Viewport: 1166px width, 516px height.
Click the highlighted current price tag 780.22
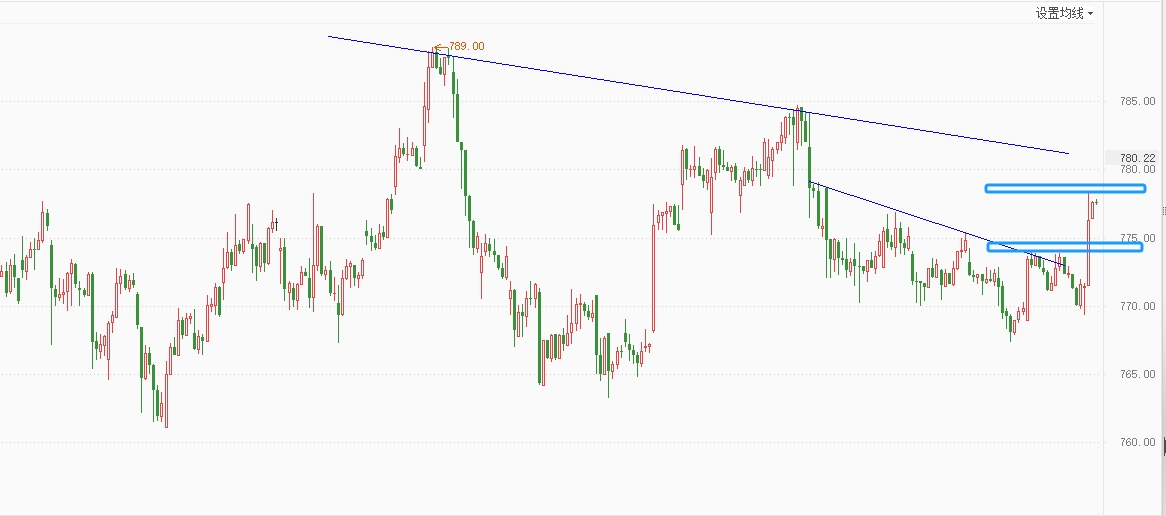point(1137,158)
